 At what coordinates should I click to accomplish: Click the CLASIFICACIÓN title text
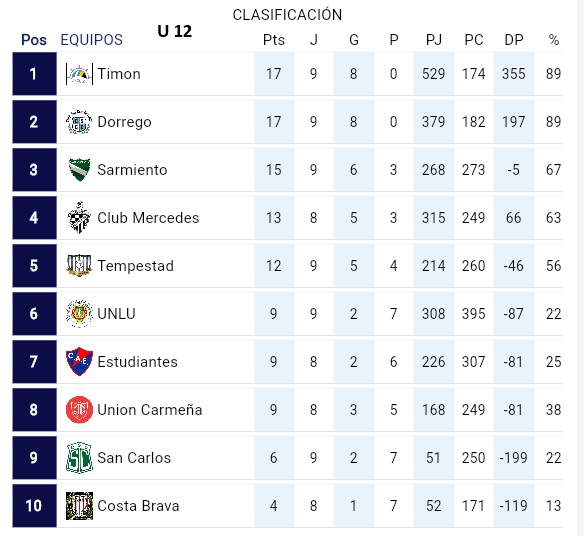pos(287,15)
